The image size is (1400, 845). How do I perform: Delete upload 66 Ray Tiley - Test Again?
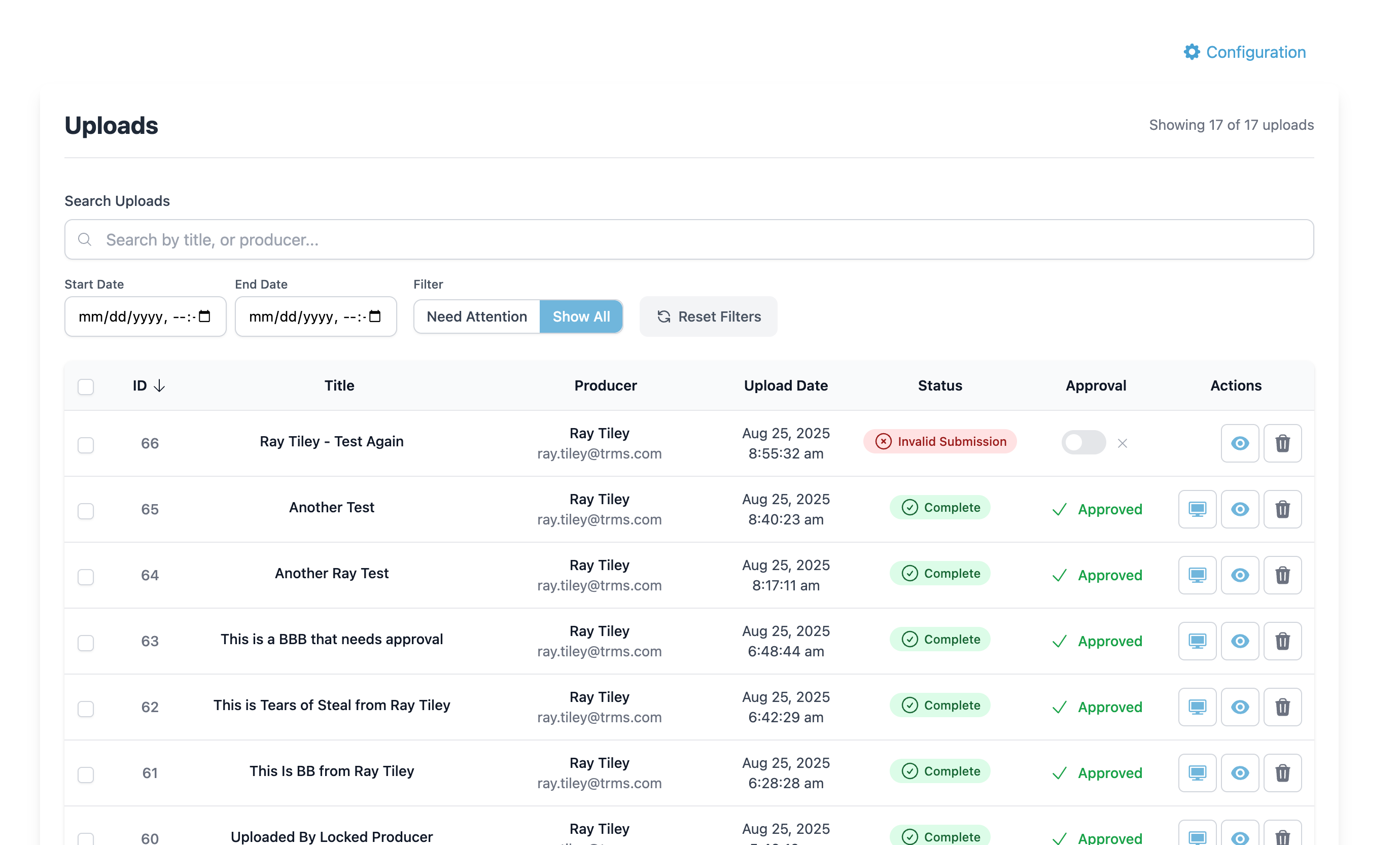pos(1282,443)
